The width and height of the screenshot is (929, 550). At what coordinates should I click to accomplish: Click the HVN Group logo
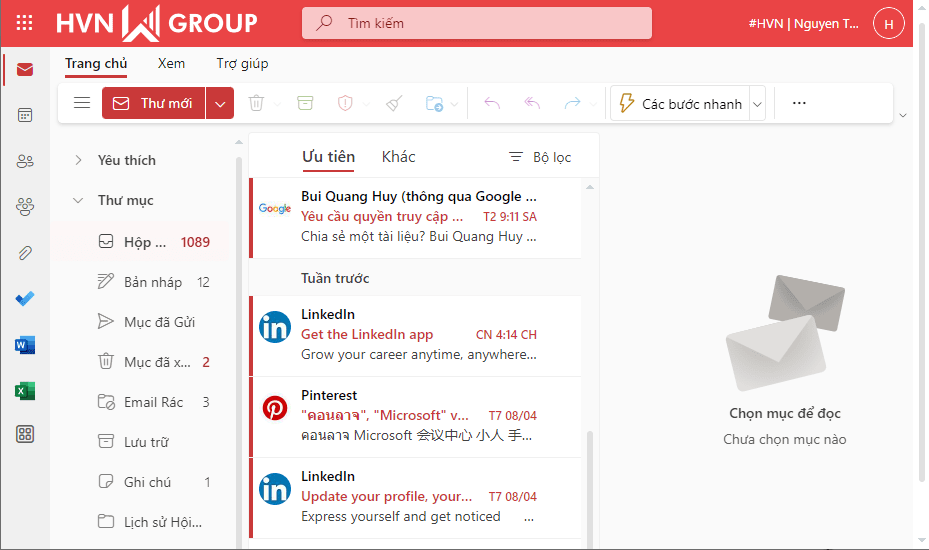click(157, 23)
